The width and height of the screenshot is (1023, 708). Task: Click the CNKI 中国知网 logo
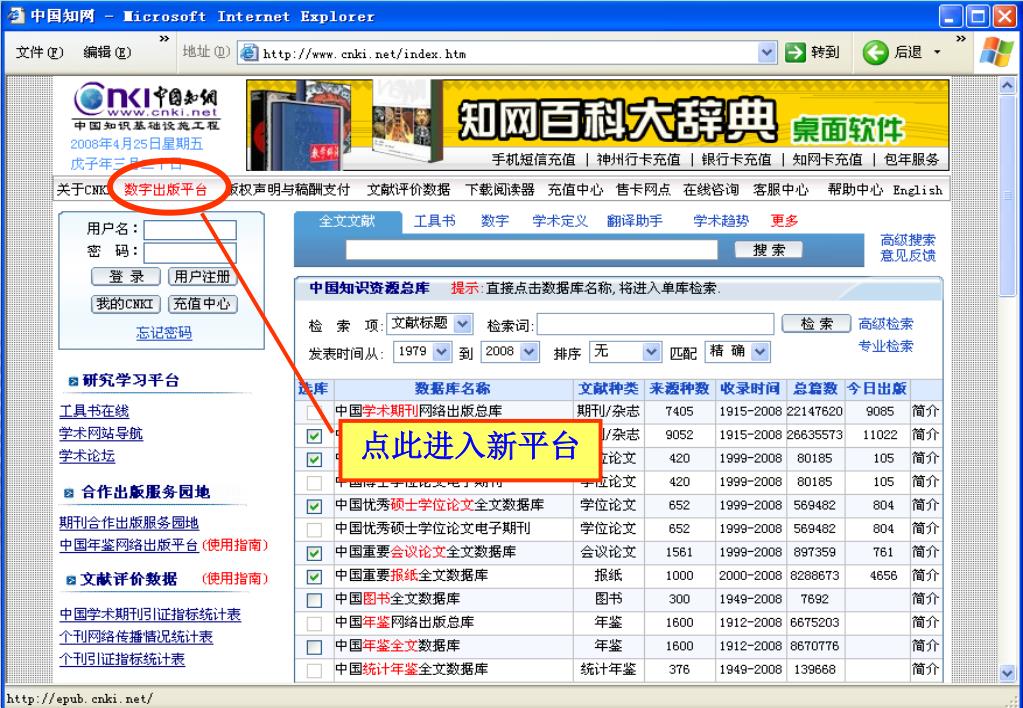[146, 106]
